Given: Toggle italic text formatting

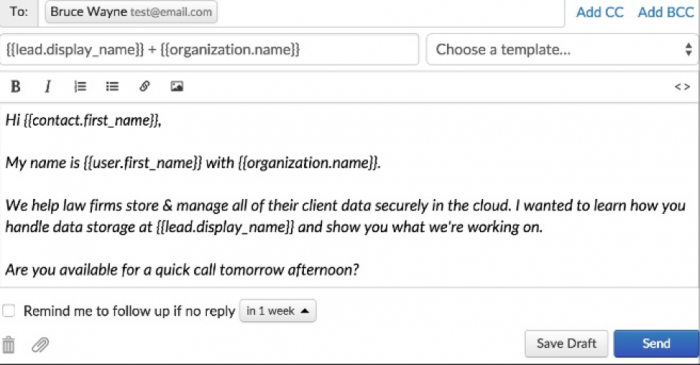Looking at the screenshot, I should coord(48,86).
